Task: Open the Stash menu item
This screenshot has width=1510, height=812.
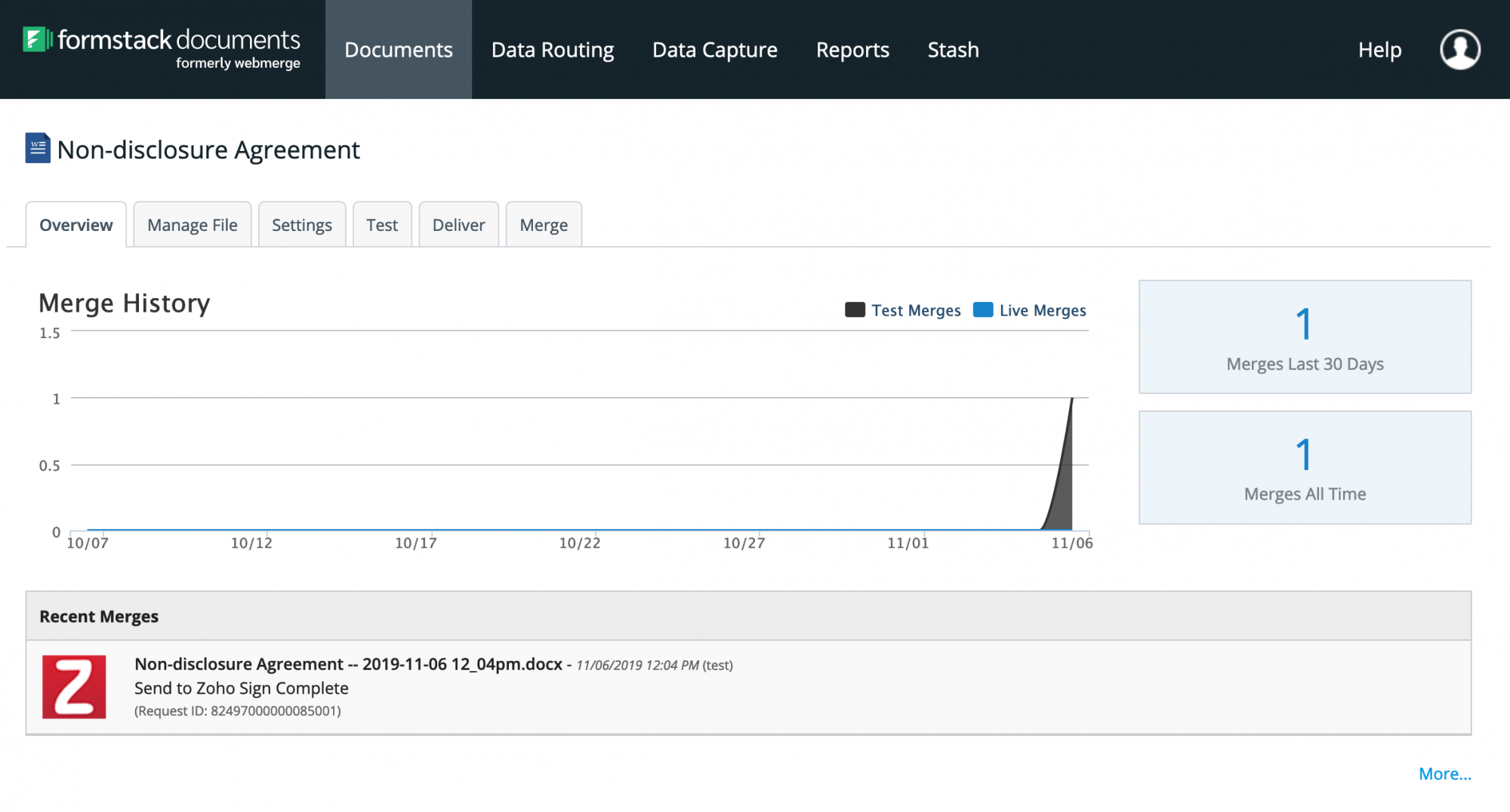Action: coord(953,50)
